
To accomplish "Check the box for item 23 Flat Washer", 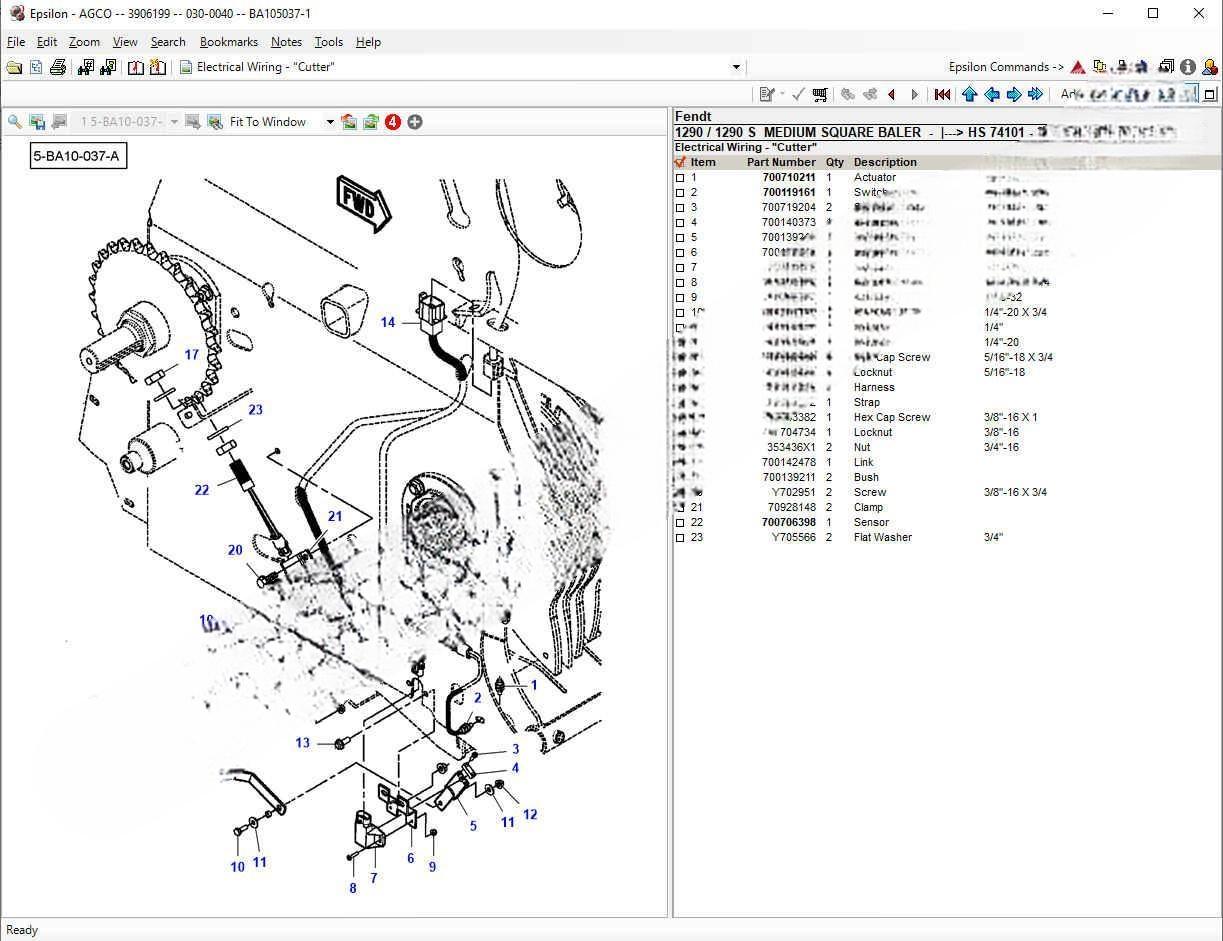I will pos(681,538).
